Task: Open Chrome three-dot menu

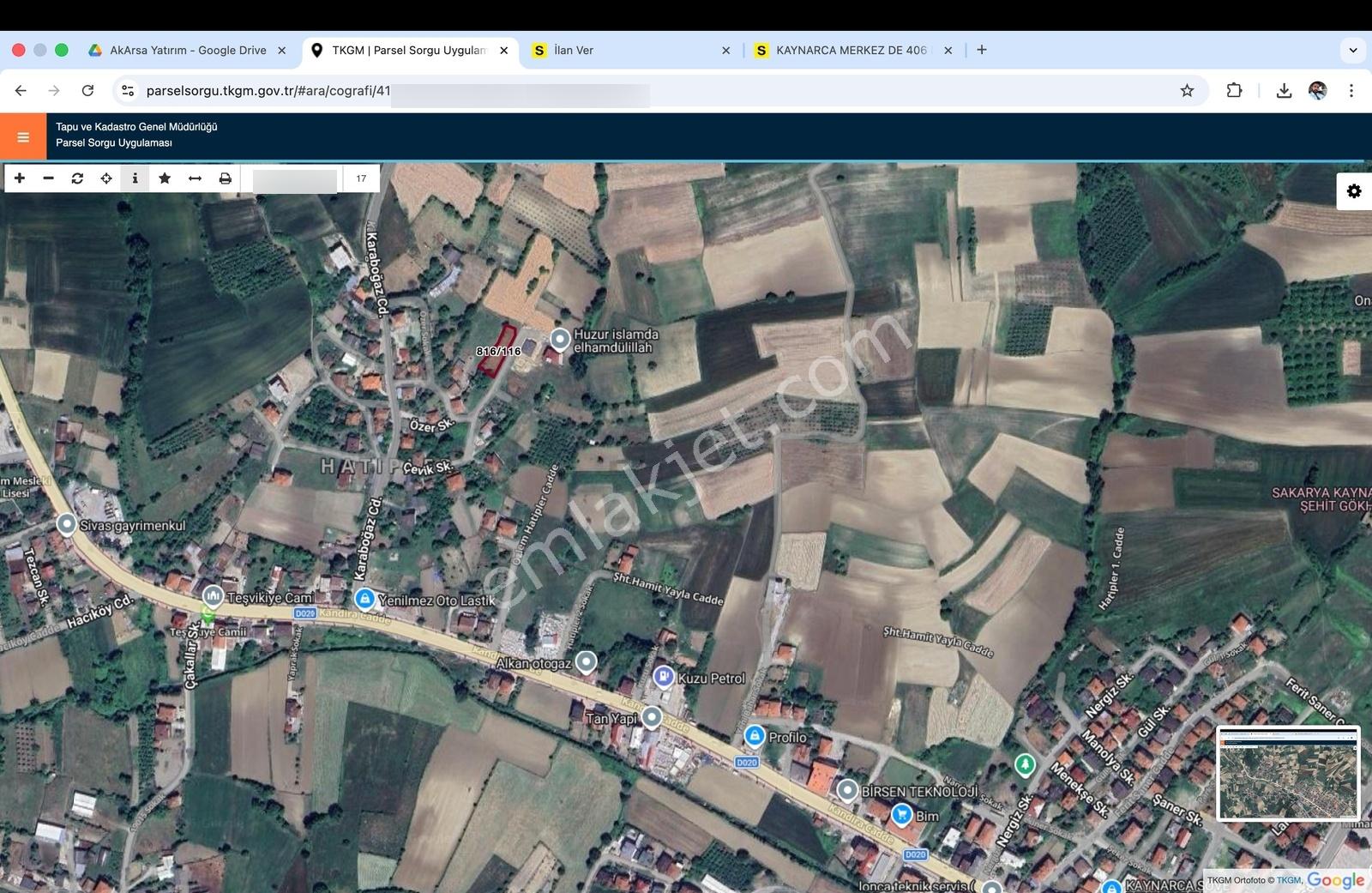Action: click(1351, 90)
